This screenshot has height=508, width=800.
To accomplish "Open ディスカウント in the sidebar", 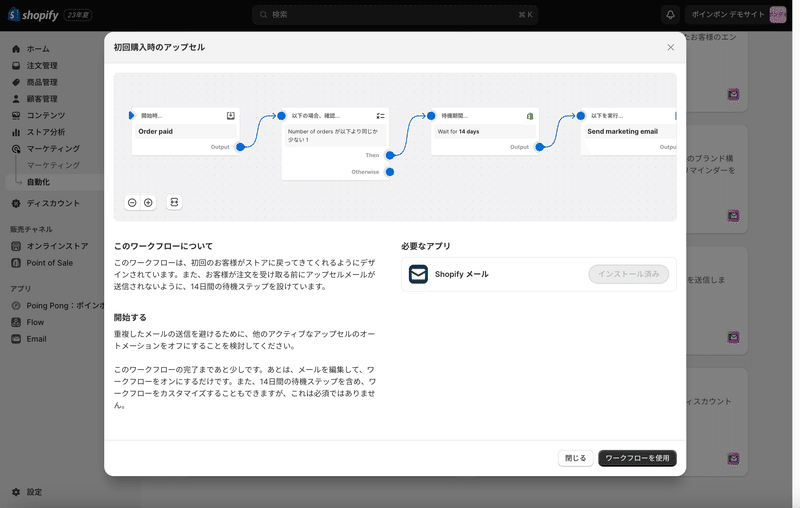I will pyautogui.click(x=54, y=204).
